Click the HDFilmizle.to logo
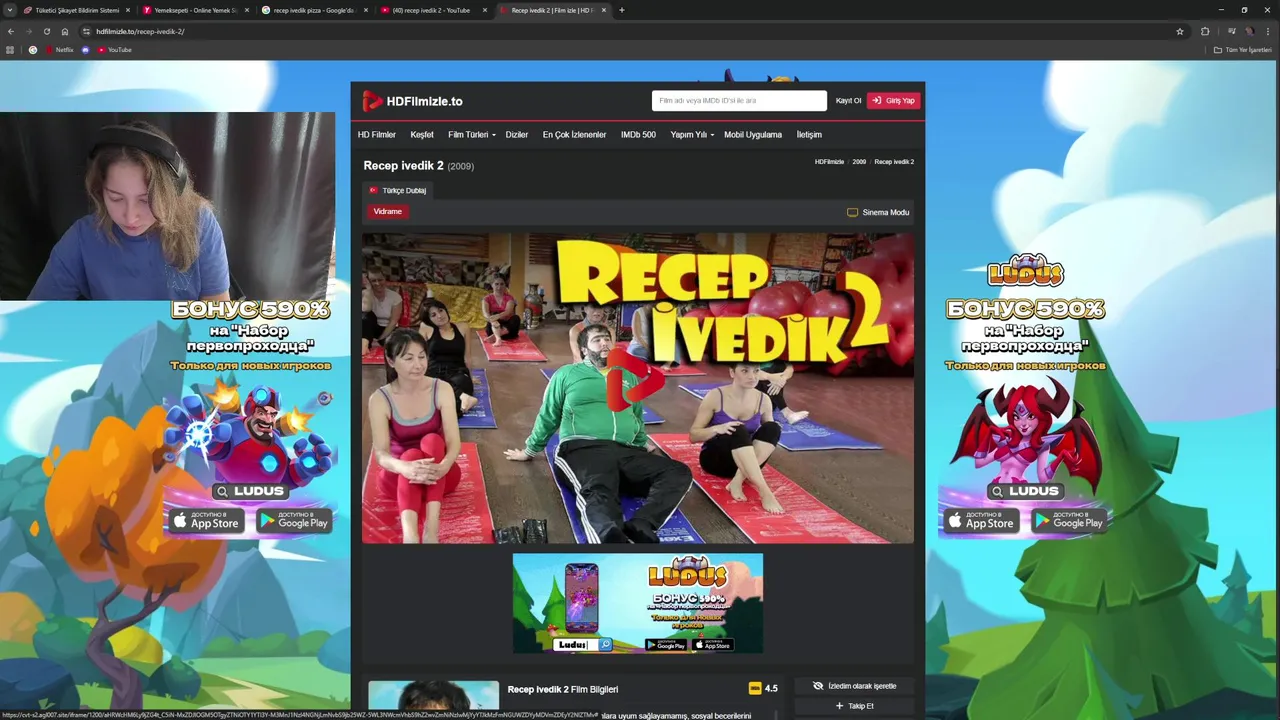 (x=412, y=101)
